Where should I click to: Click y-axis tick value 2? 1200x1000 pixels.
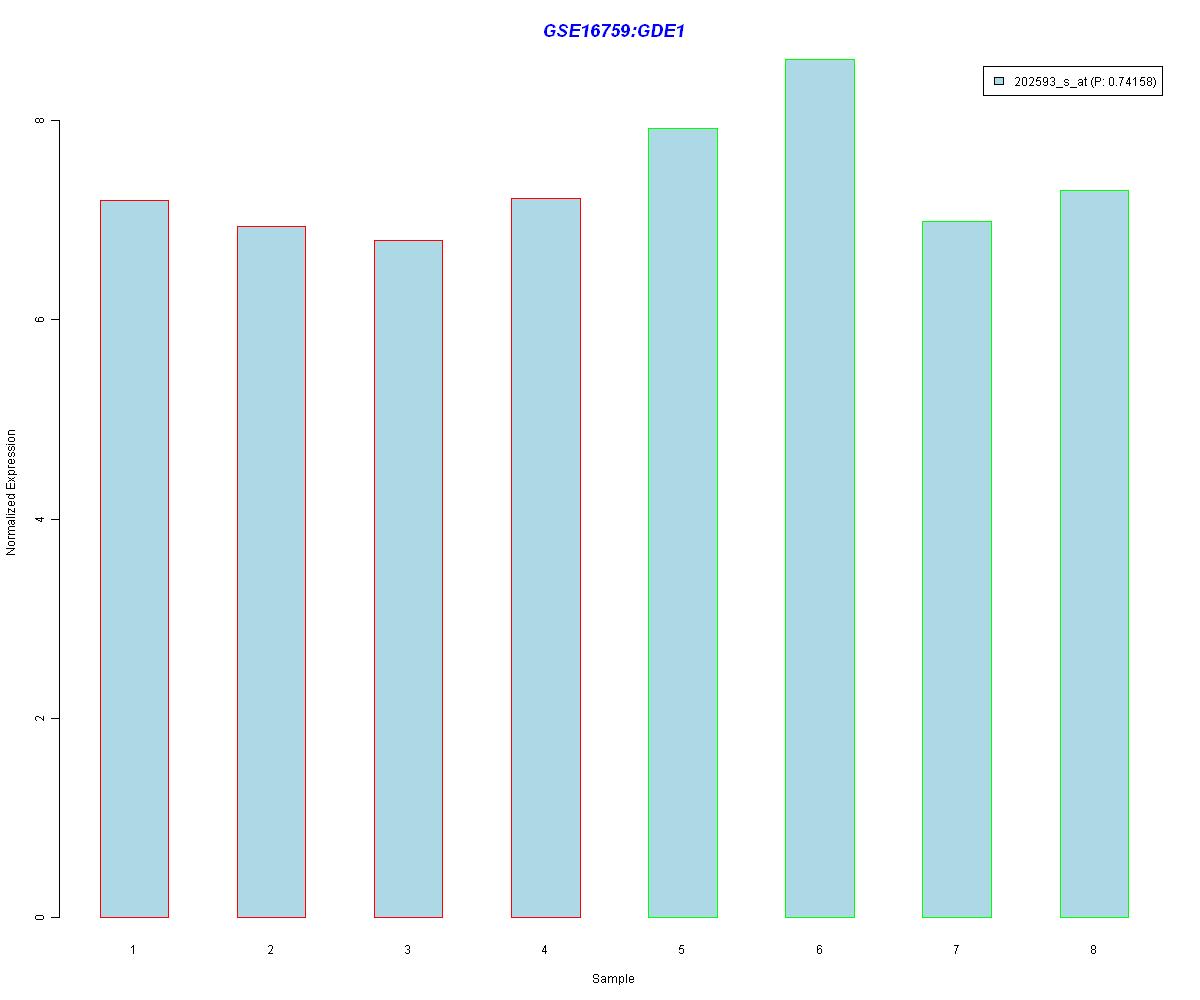pyautogui.click(x=40, y=718)
